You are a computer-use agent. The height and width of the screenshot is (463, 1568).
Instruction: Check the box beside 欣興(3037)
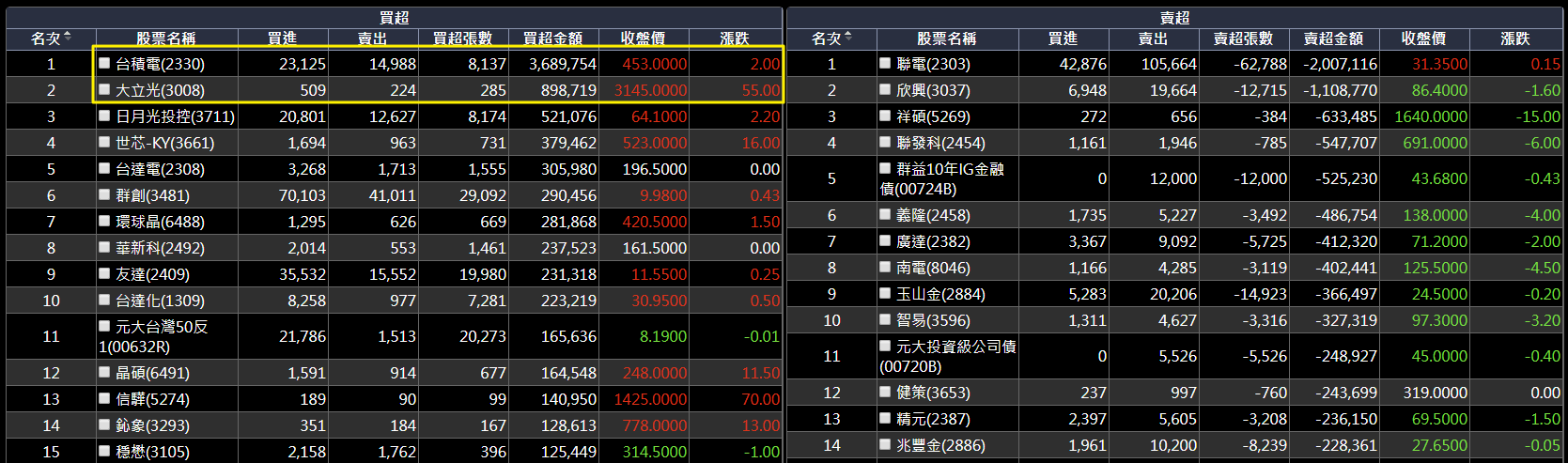(885, 89)
